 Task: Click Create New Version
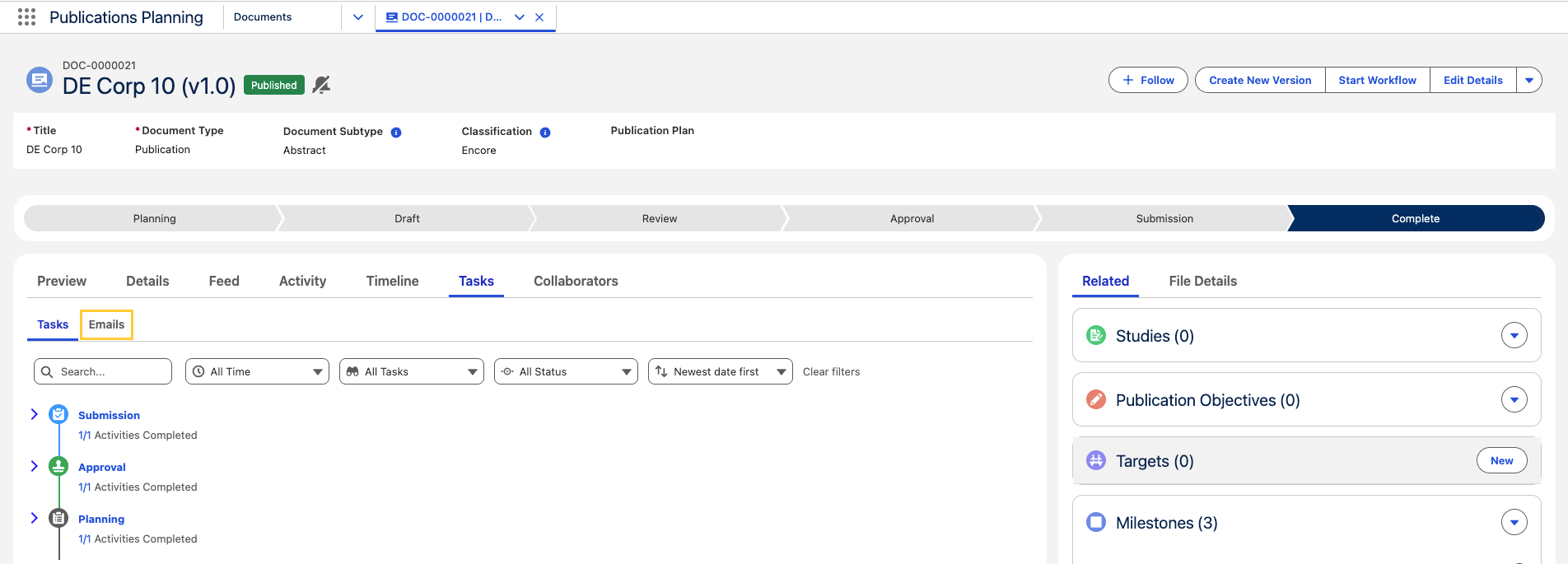(x=1260, y=80)
